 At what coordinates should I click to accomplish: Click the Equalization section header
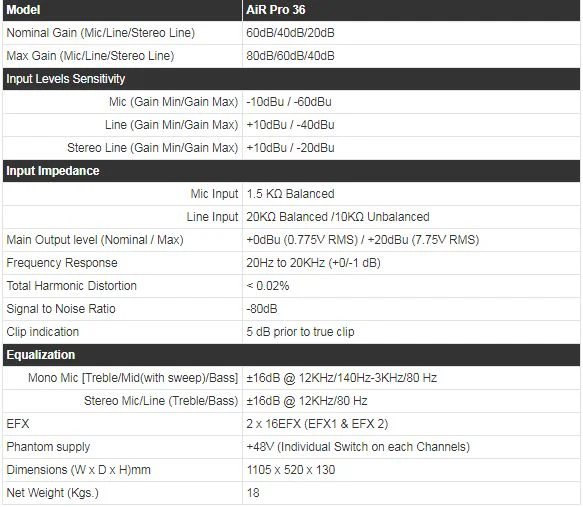292,355
